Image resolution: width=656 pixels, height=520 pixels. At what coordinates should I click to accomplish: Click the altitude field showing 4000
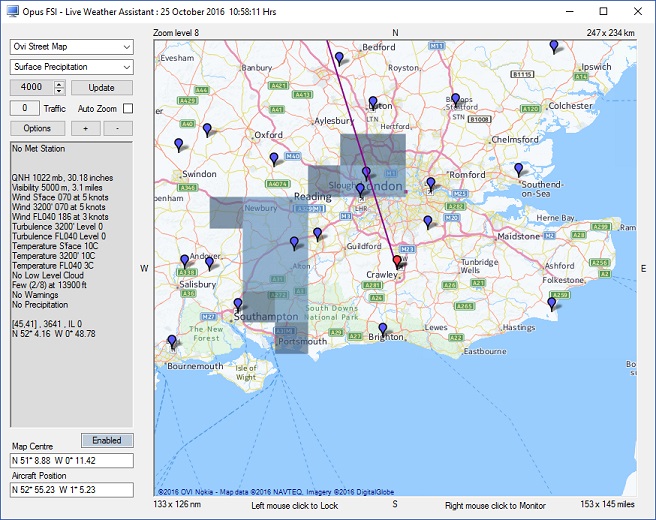point(32,87)
